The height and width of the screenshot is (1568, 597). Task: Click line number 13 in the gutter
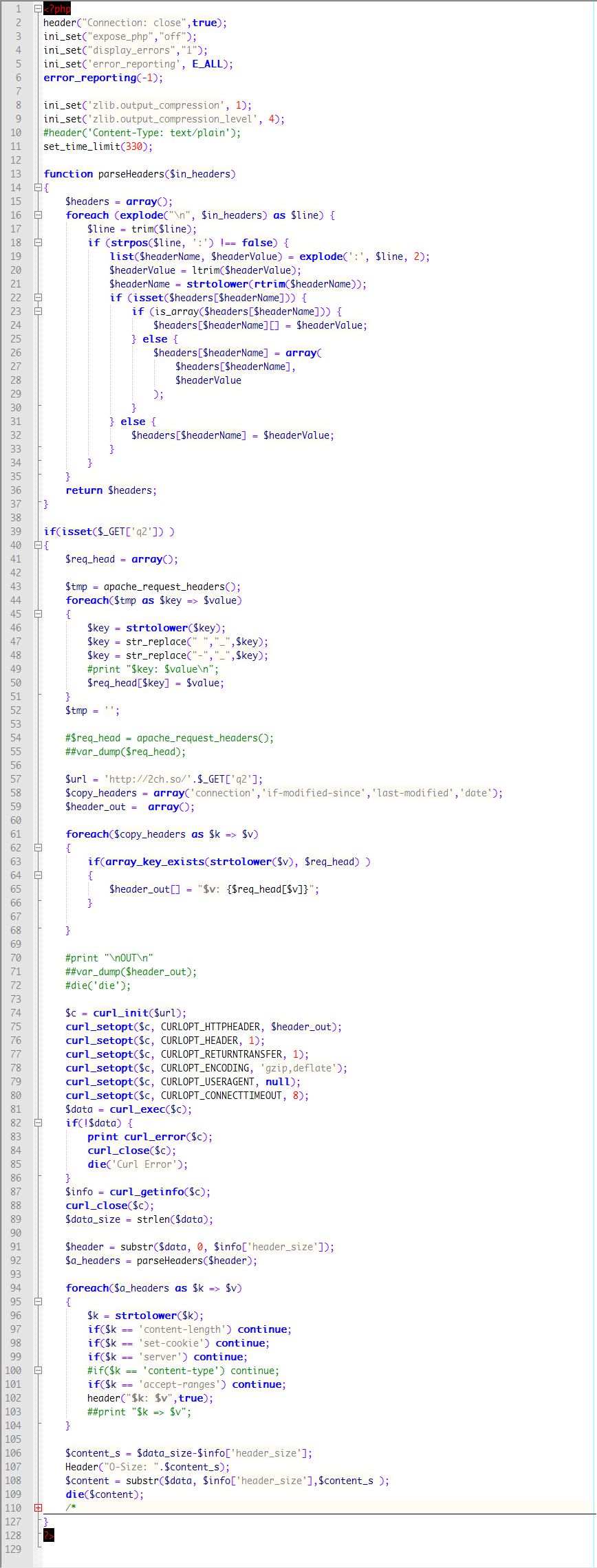16,174
